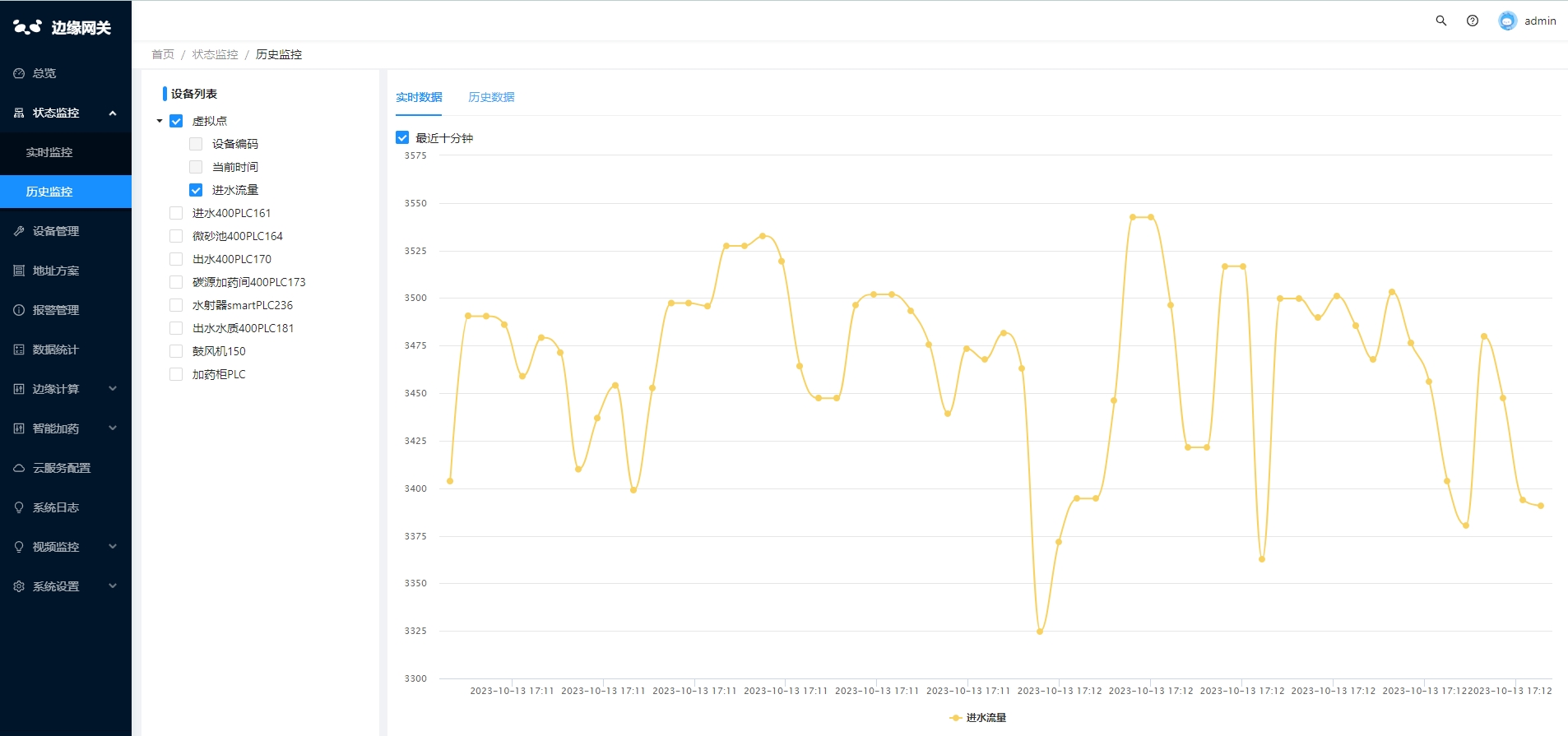
Task: Click the 设备列表 panel heading
Action: (194, 94)
